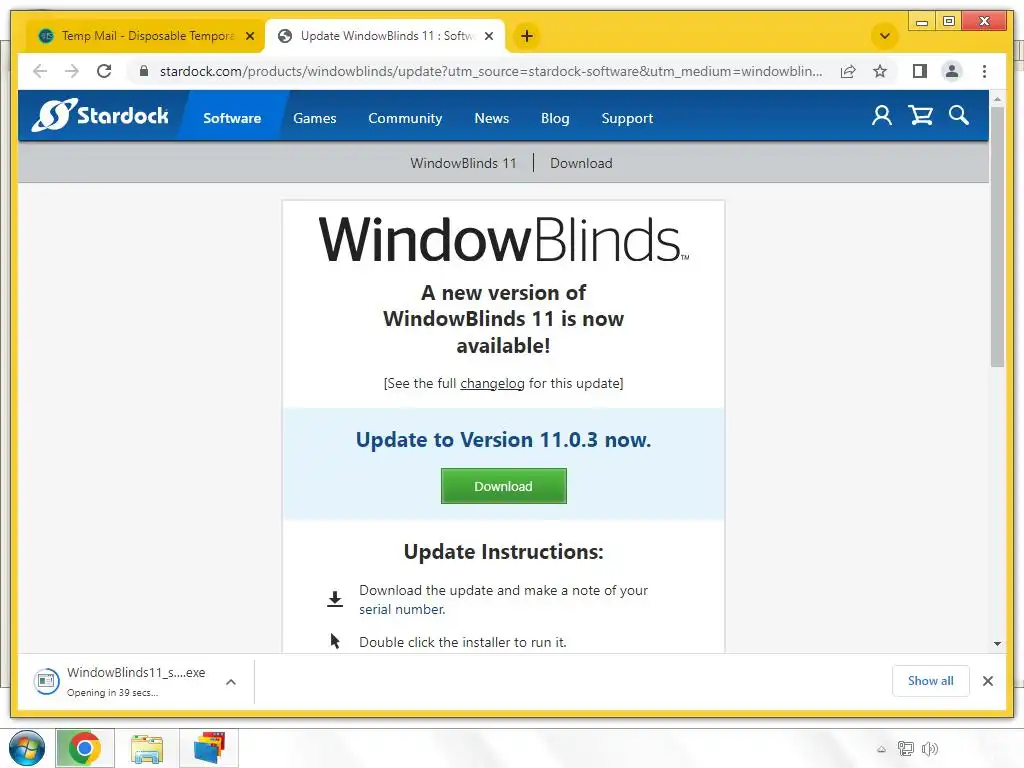Open the Software menu
Image resolution: width=1024 pixels, height=768 pixels.
click(232, 118)
